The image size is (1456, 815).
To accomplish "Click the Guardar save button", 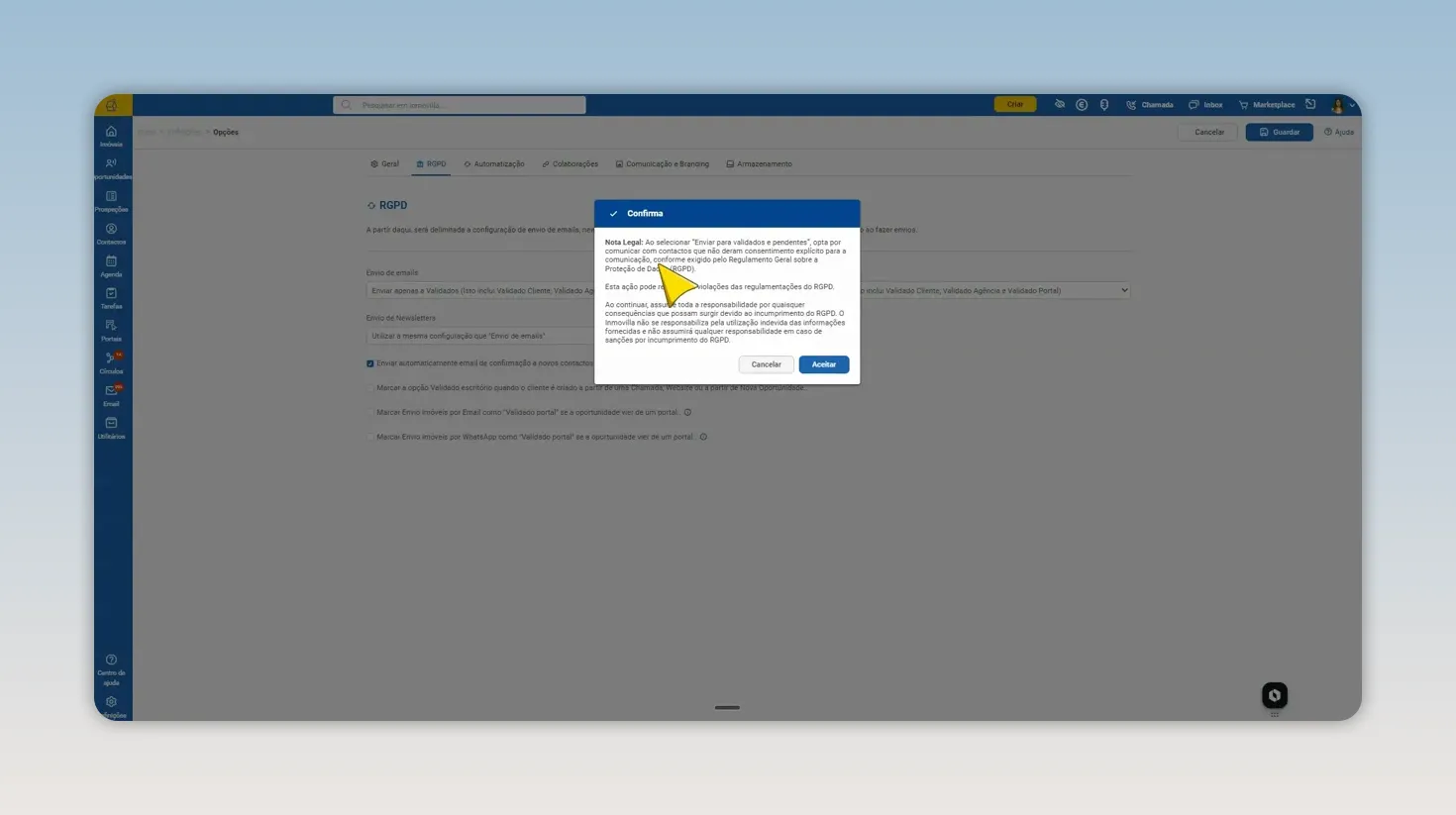I will [x=1279, y=132].
